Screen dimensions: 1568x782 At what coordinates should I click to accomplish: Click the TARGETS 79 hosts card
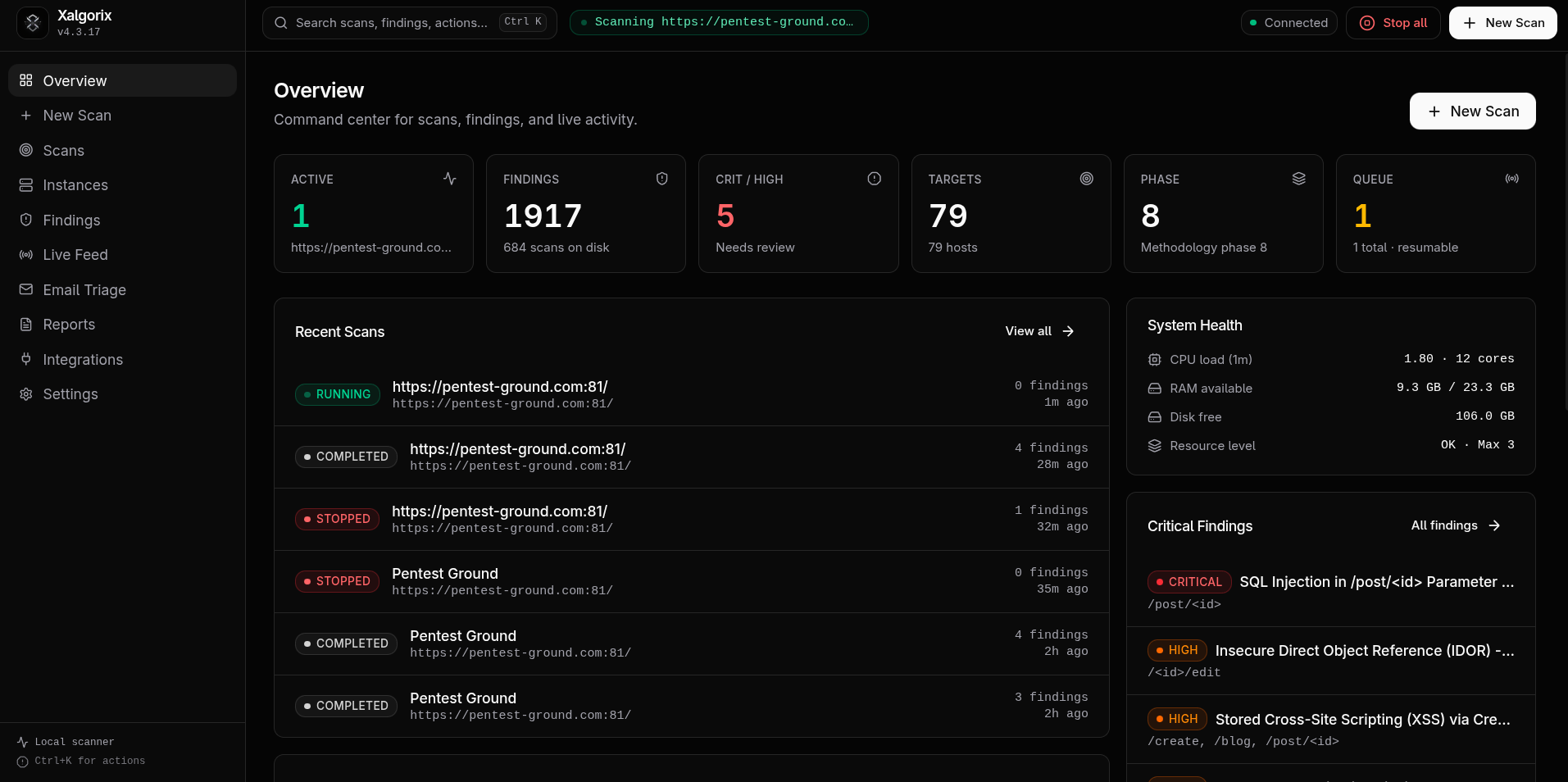tap(1011, 213)
